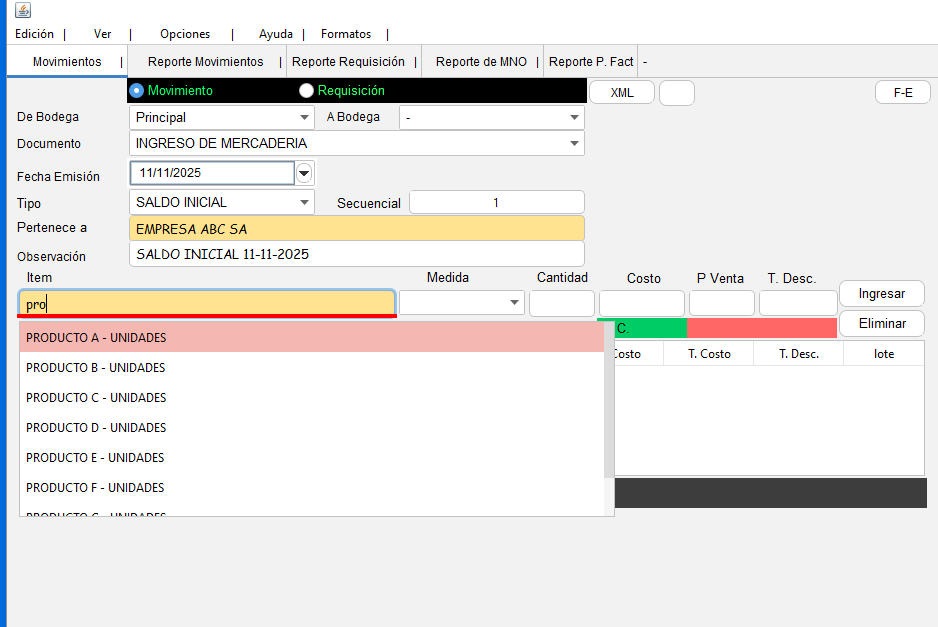This screenshot has height=627, width=938.
Task: Open the Edición menu
Action: (35, 34)
